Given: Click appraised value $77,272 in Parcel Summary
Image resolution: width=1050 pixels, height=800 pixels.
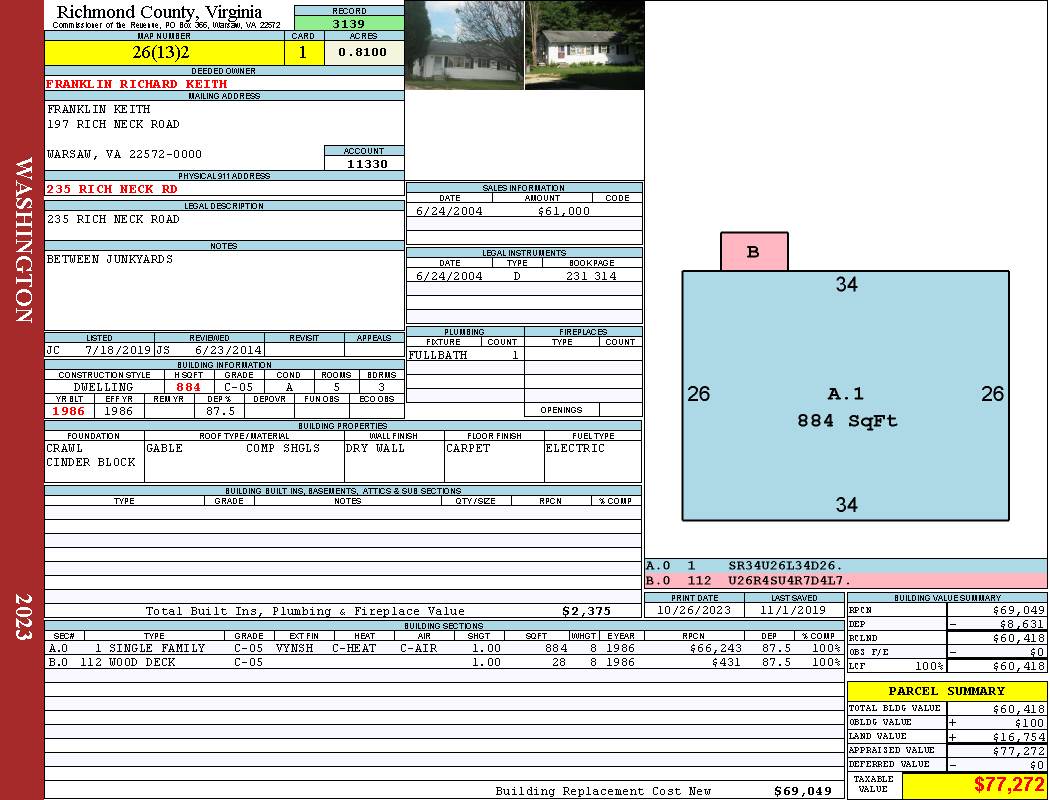Looking at the screenshot, I should (x=1019, y=751).
